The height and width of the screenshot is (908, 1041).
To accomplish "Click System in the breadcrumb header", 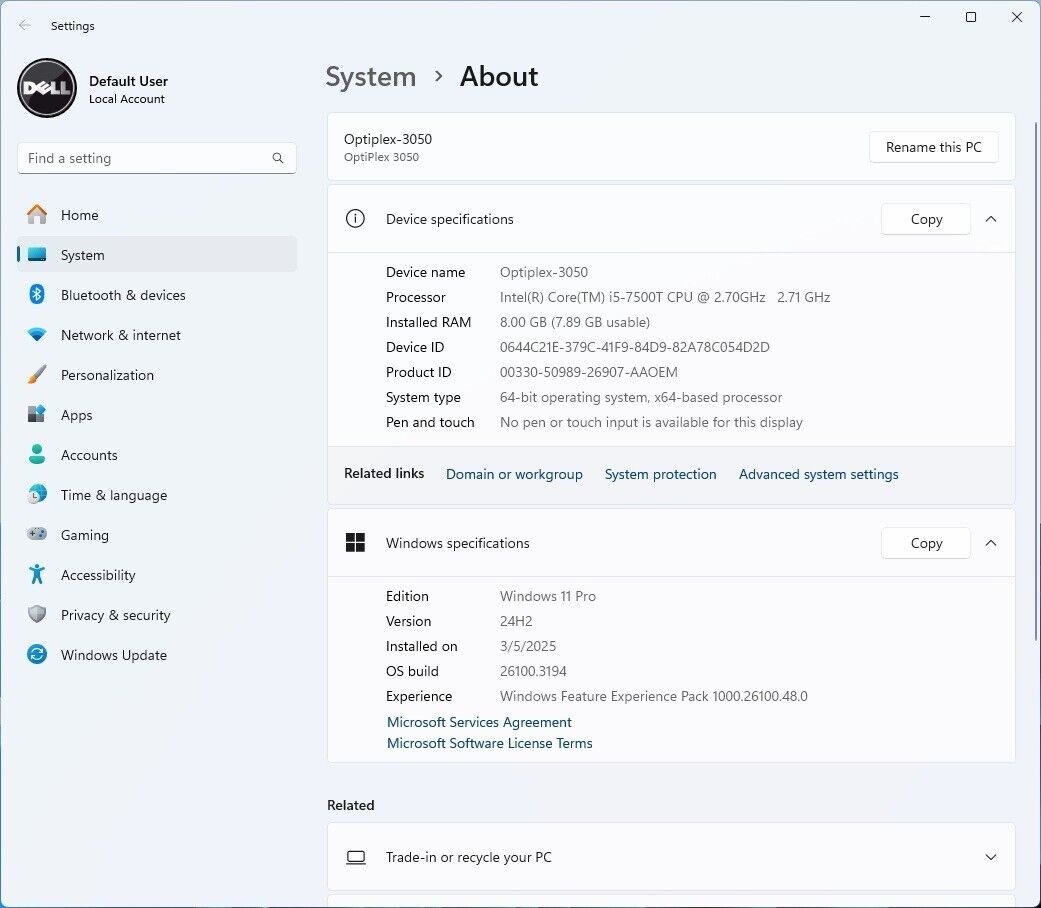I will pyautogui.click(x=370, y=76).
